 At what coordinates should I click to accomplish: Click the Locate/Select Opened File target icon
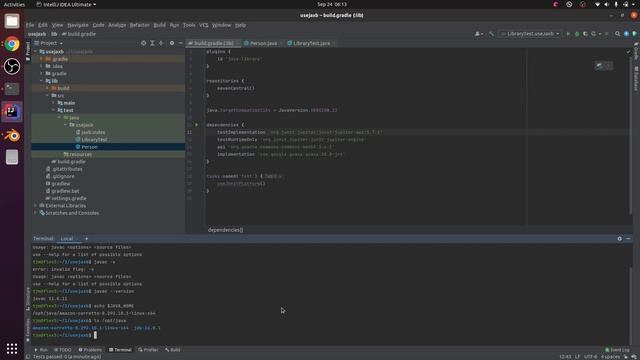point(143,43)
